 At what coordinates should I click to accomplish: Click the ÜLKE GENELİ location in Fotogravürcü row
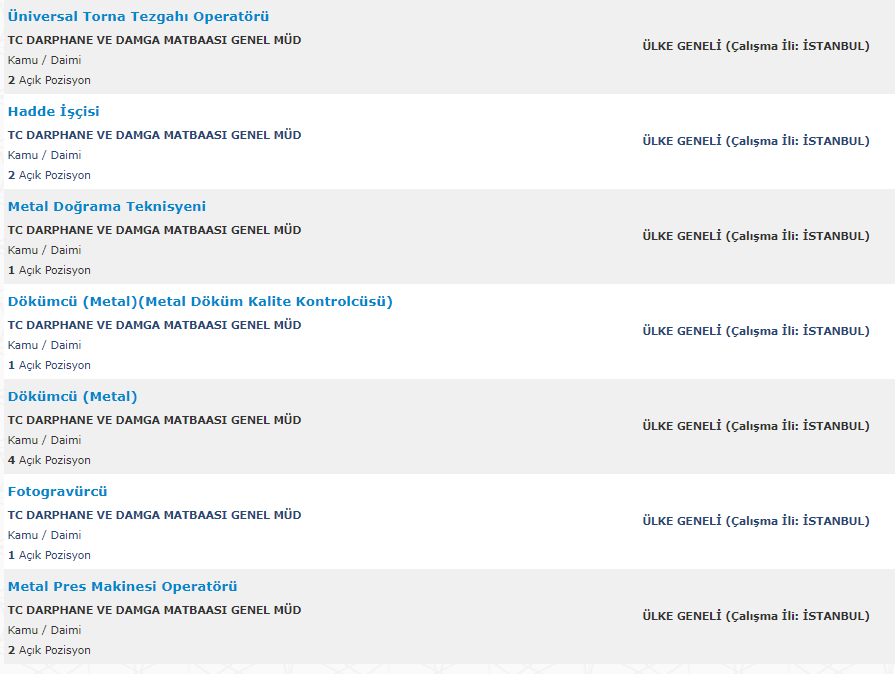coord(755,521)
